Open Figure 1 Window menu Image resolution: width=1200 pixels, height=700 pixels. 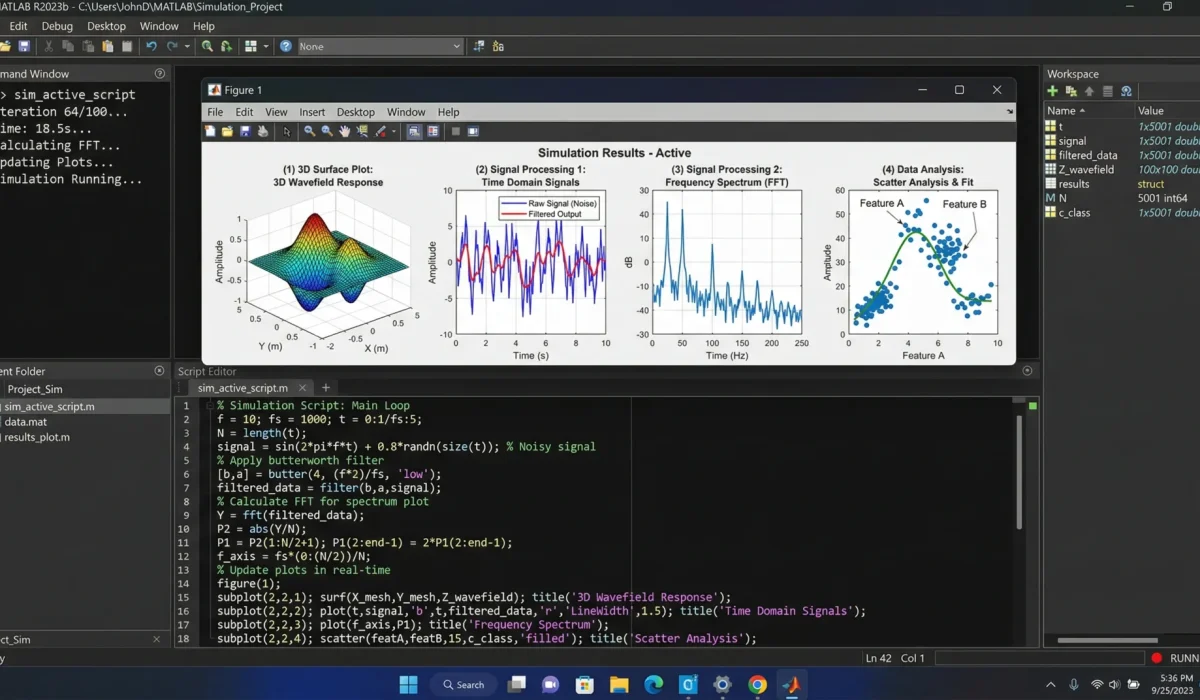[406, 112]
